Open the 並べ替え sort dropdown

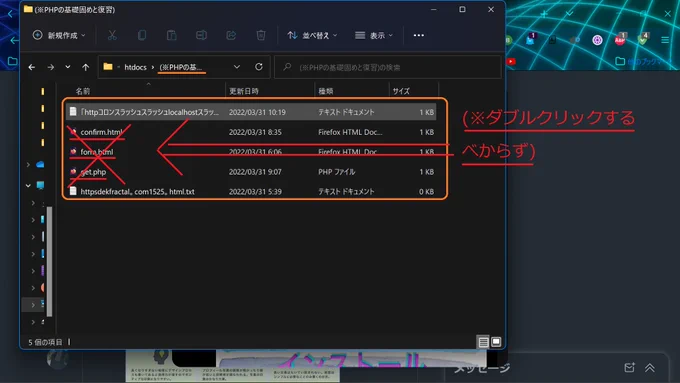[x=312, y=35]
